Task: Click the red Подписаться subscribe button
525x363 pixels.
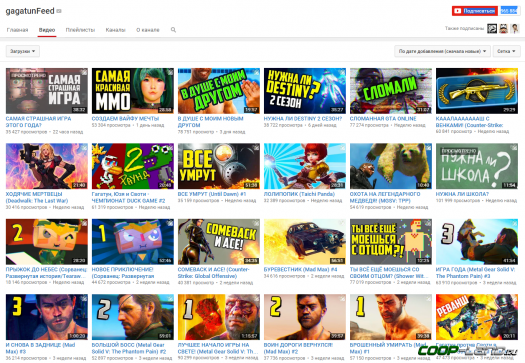Action: click(x=475, y=11)
